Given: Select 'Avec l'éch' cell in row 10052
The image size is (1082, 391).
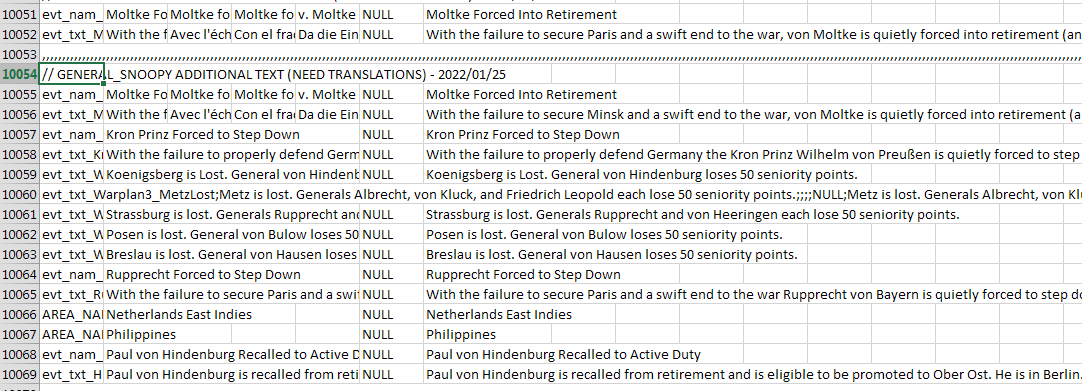Looking at the screenshot, I should coord(199,34).
